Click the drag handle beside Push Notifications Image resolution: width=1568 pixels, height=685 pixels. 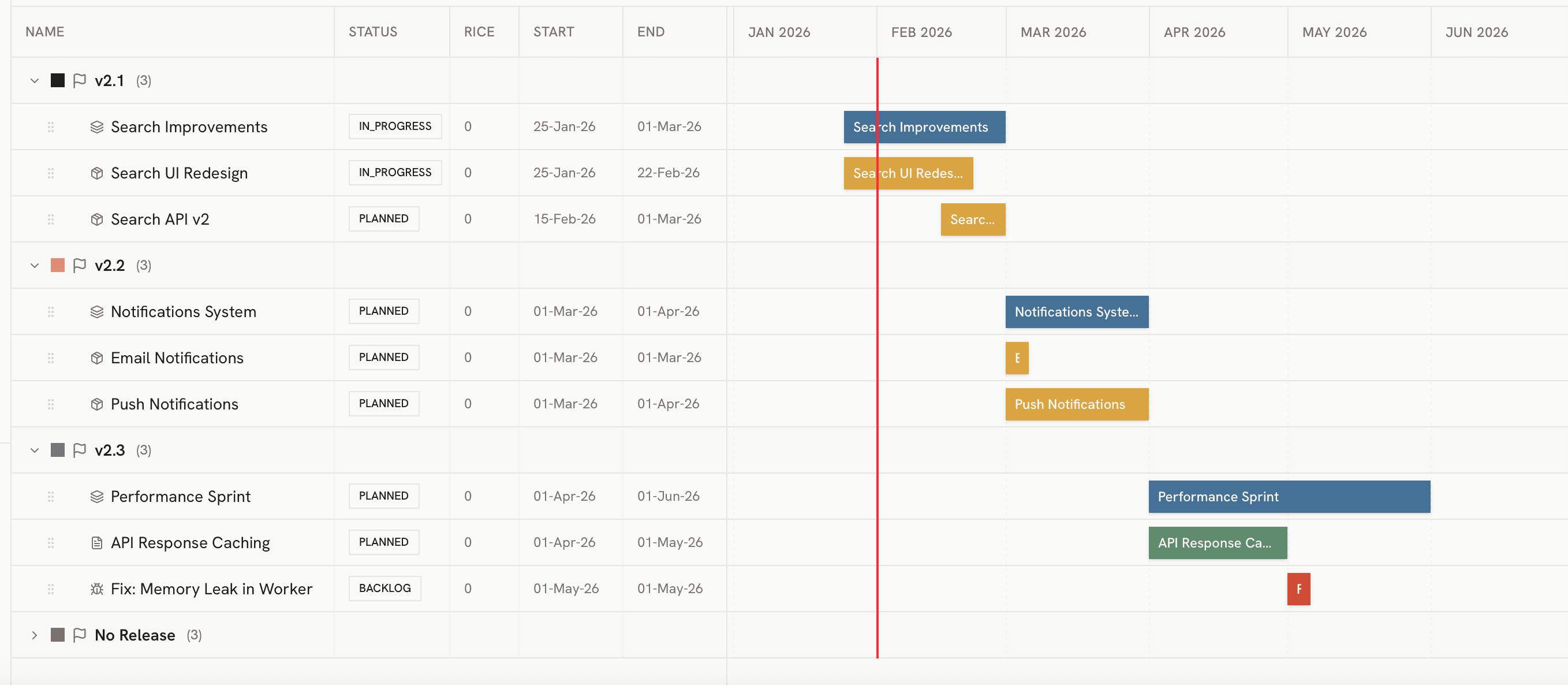pyautogui.click(x=51, y=404)
